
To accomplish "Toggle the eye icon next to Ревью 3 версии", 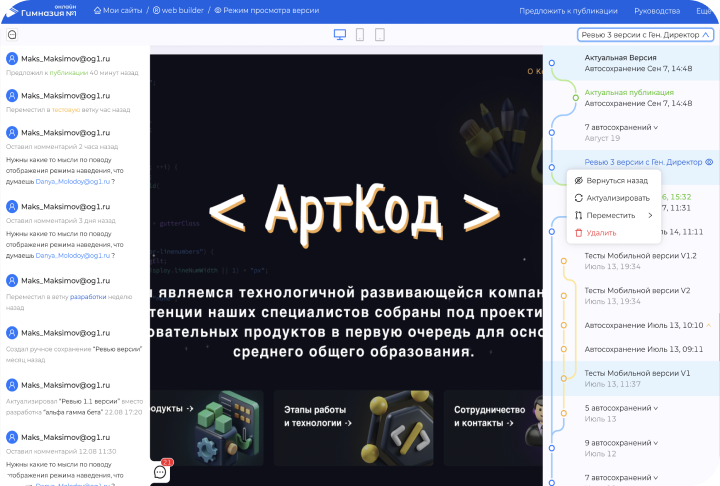I will click(709, 162).
